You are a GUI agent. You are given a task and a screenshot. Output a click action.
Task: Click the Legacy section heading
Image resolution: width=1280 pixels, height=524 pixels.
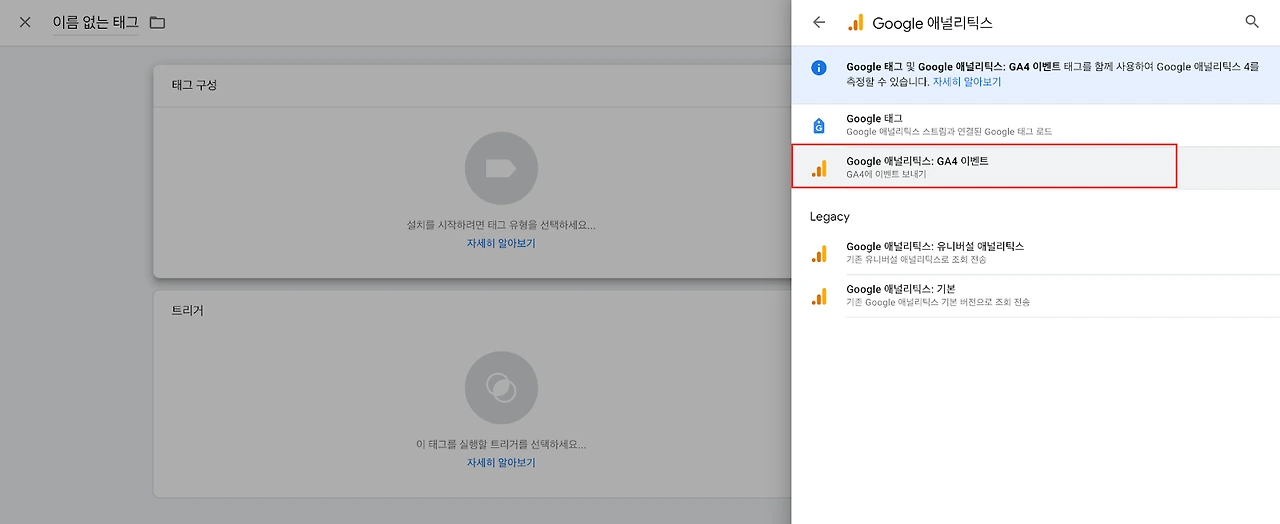click(829, 216)
